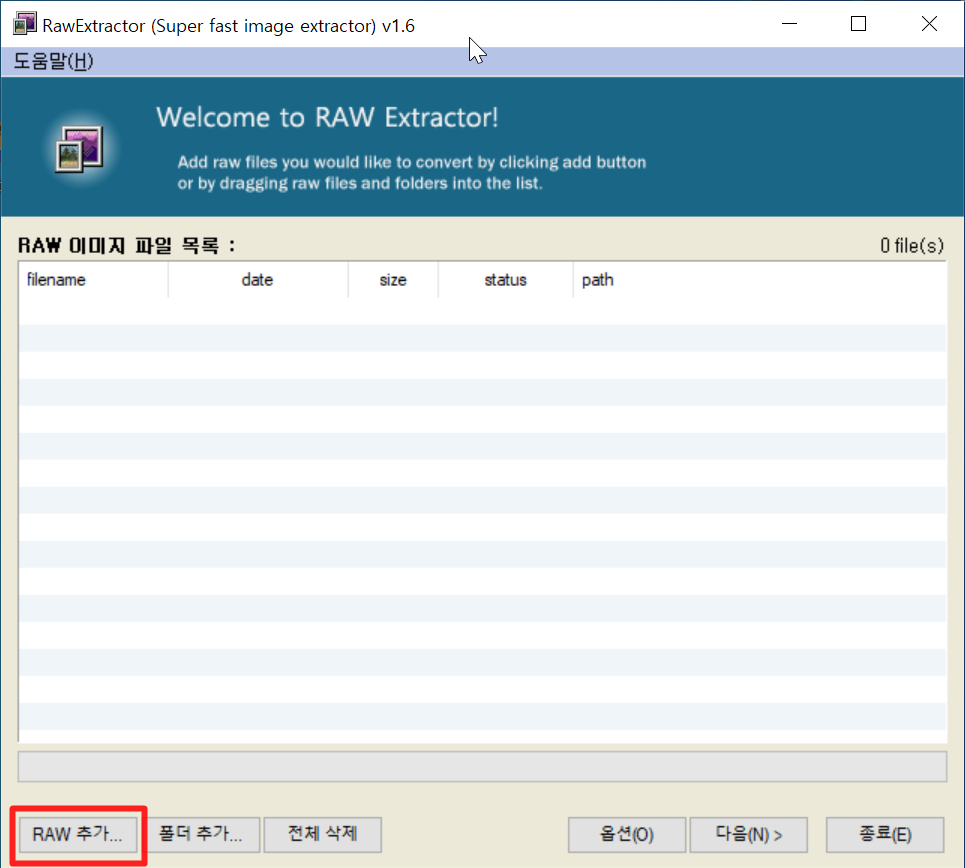Click the RAW 추가... button
965x868 pixels.
[x=78, y=834]
